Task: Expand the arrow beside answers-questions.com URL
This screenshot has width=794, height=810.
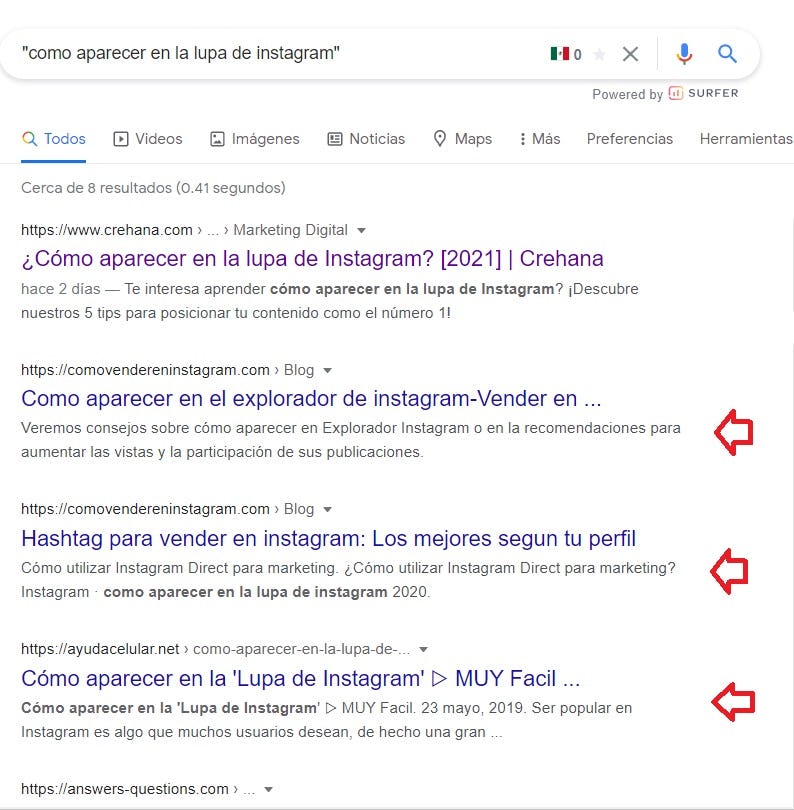Action: click(x=268, y=790)
